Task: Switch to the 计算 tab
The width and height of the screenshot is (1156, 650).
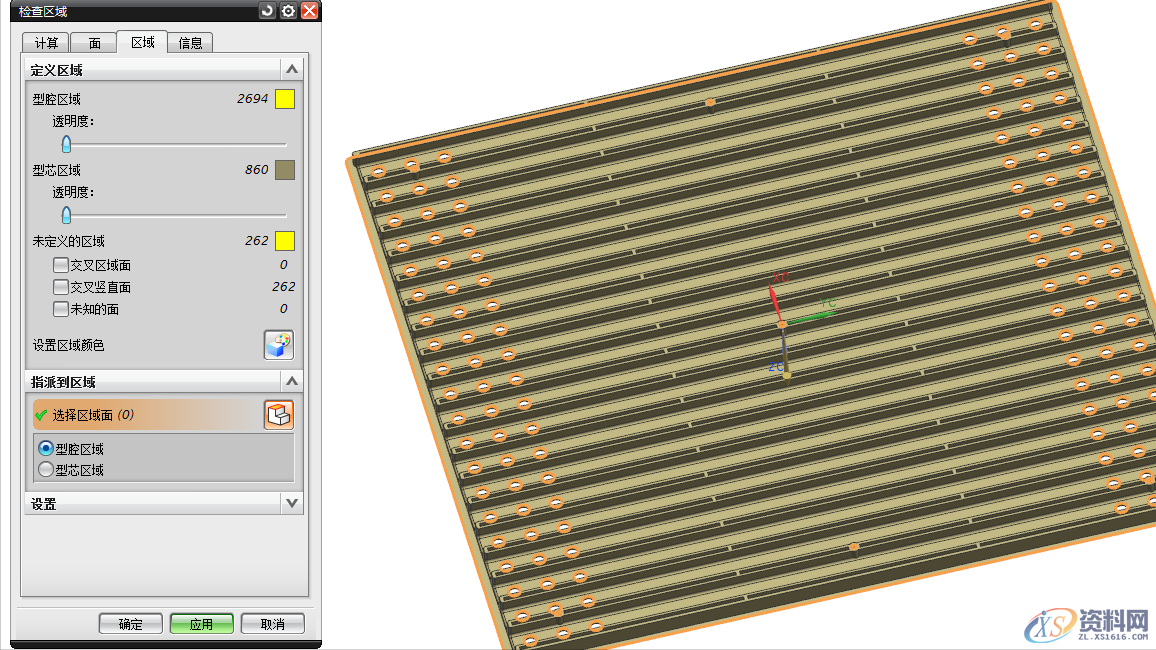Action: click(x=46, y=43)
